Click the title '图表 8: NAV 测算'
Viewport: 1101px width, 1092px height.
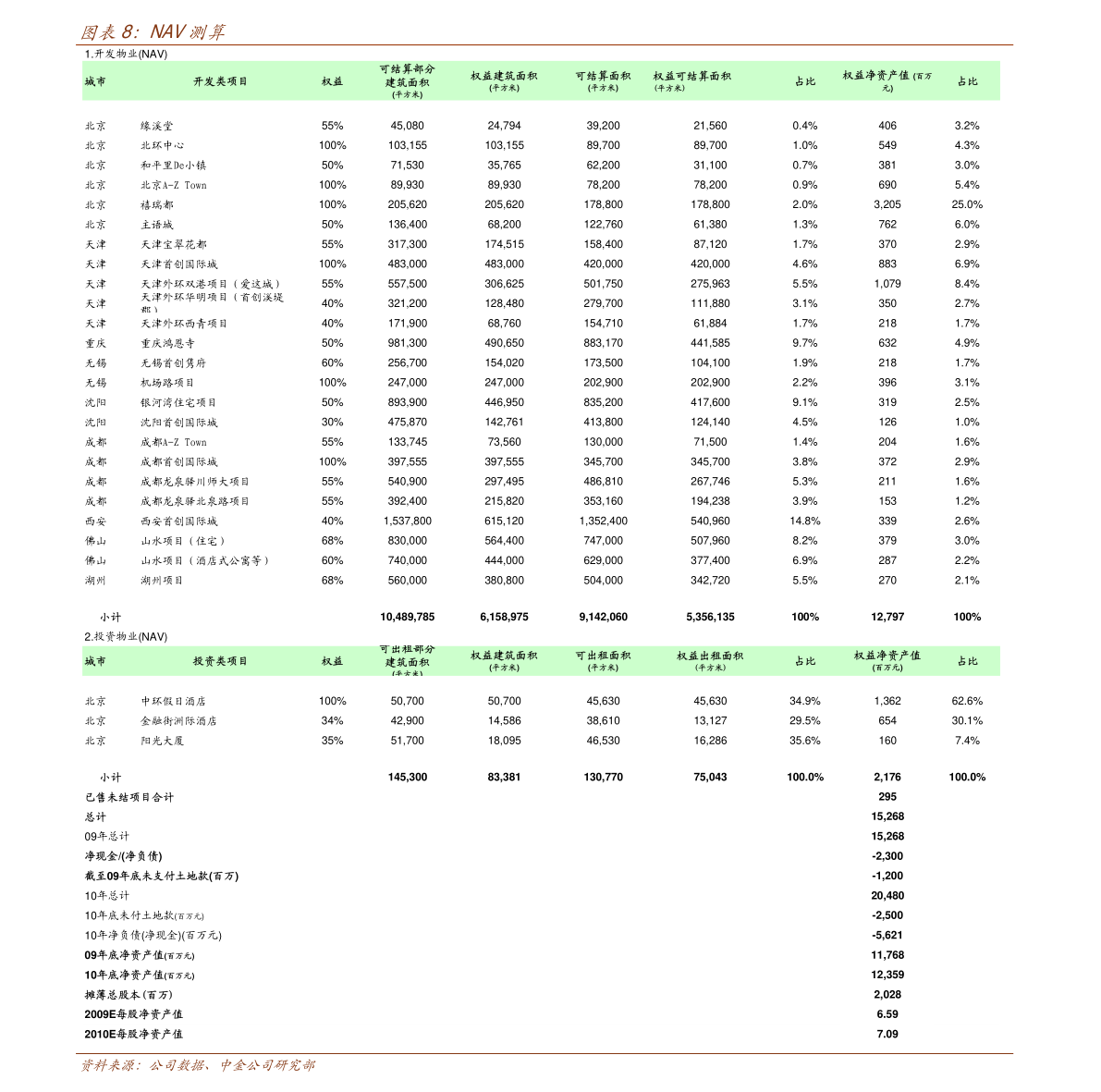point(153,31)
